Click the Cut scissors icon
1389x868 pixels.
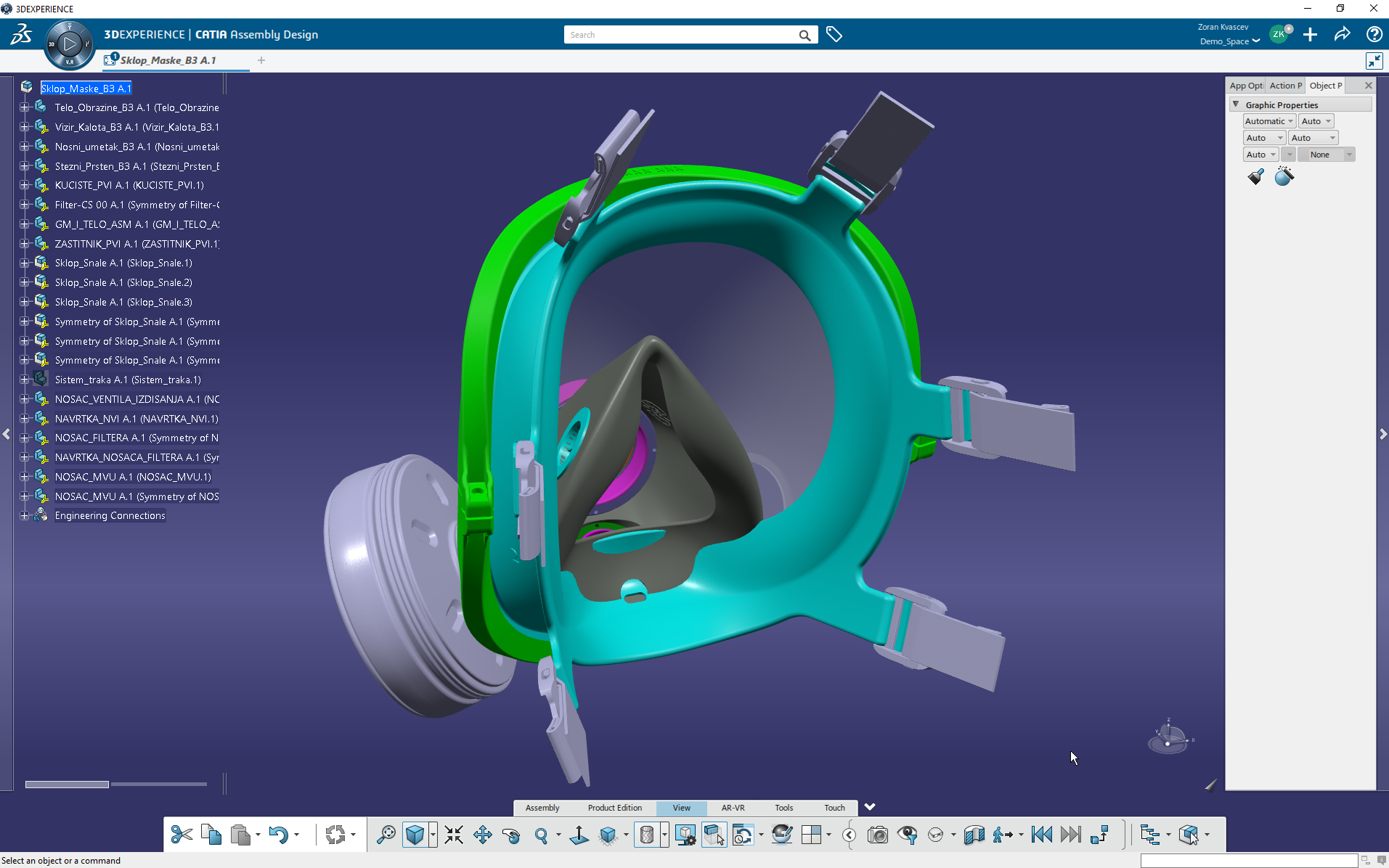pyautogui.click(x=182, y=835)
